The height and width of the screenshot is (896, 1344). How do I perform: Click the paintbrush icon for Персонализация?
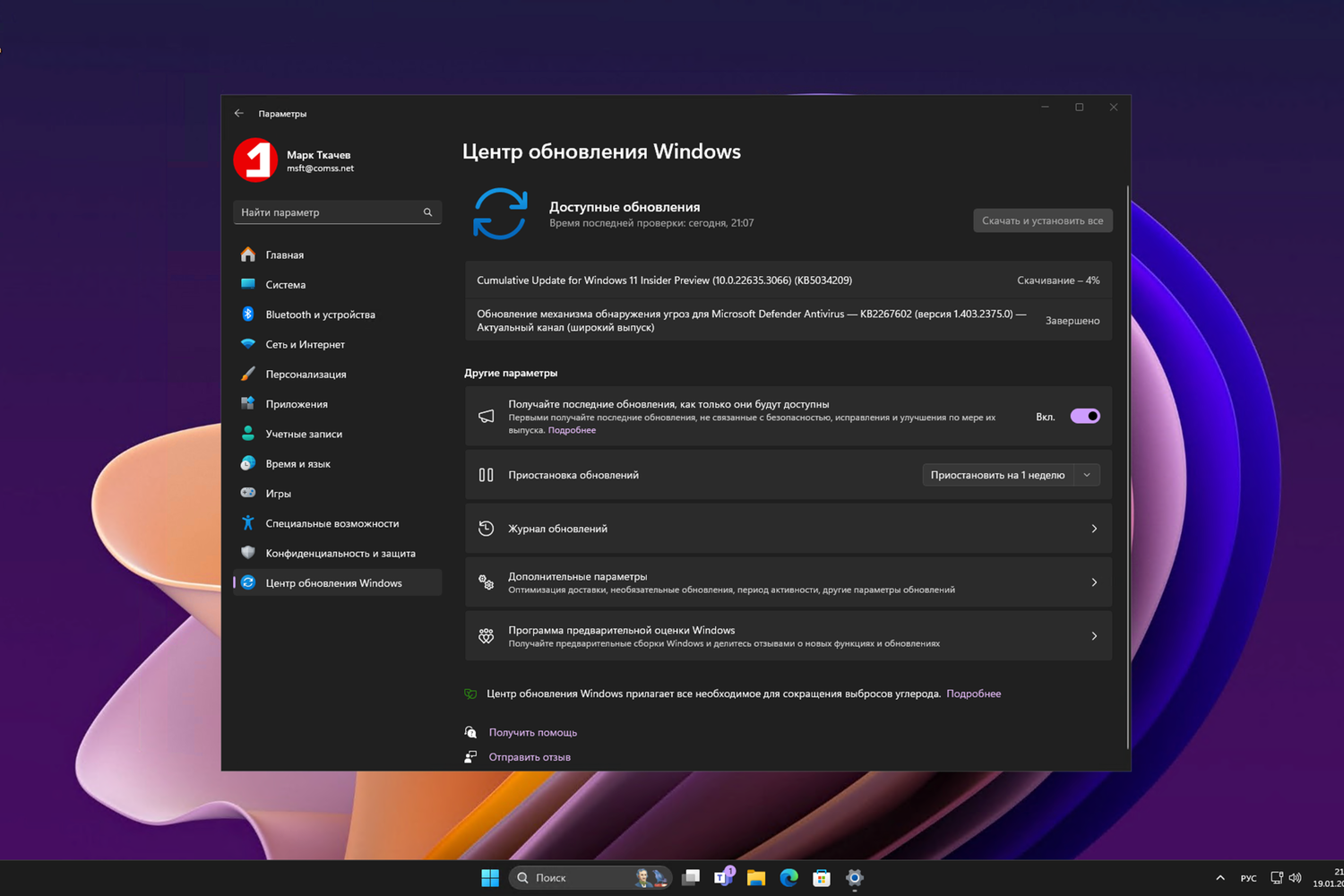[248, 374]
